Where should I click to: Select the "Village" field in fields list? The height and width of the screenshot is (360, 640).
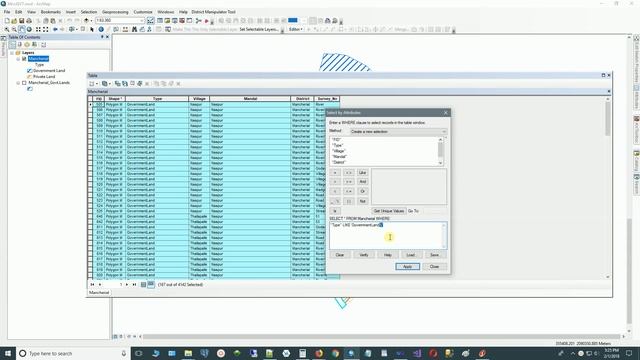(339, 151)
